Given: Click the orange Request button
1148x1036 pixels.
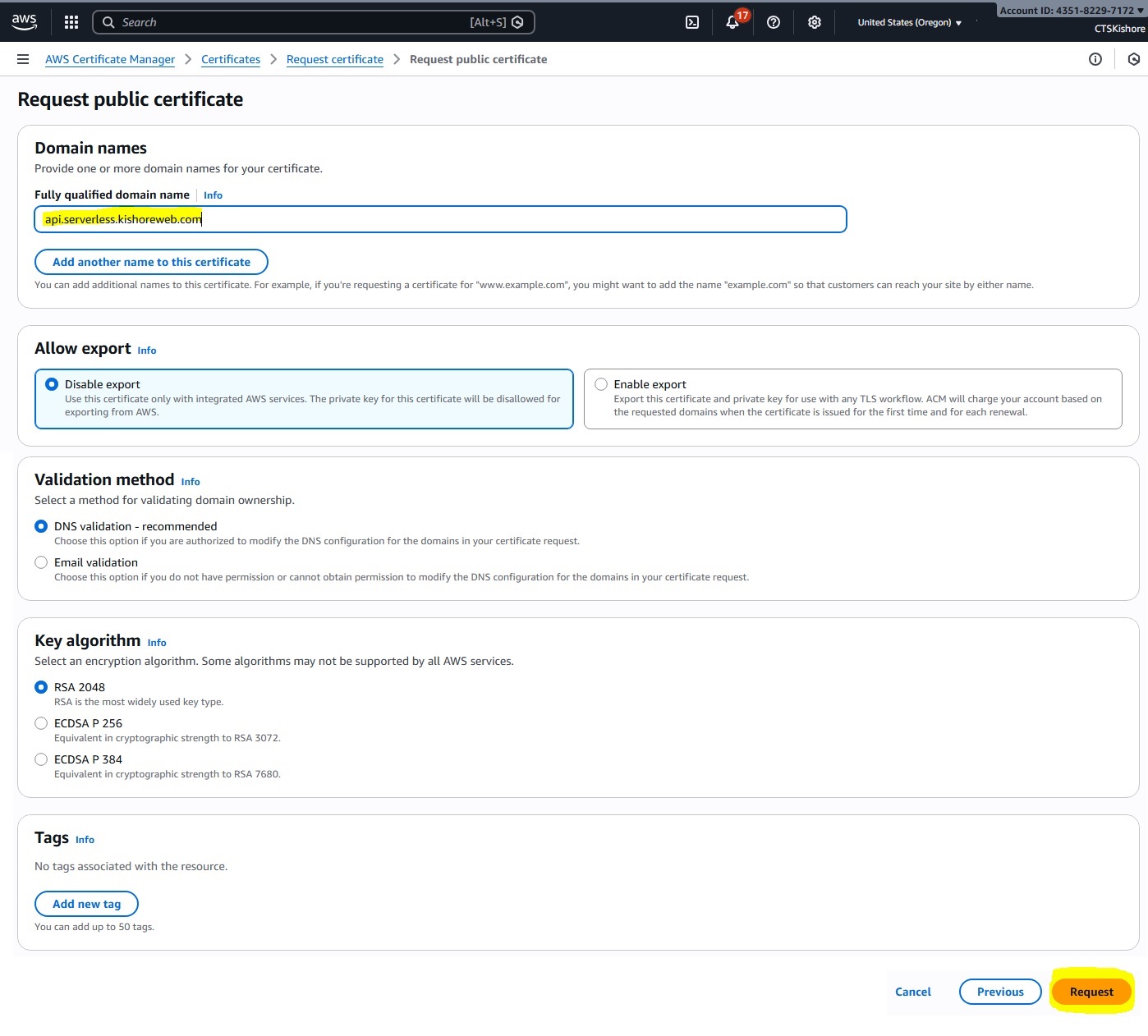Looking at the screenshot, I should pos(1091,992).
